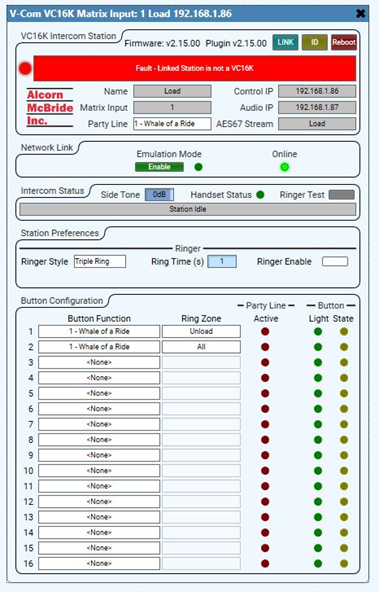Open the Party Line dropdown
This screenshot has height=592, width=379.
click(172, 124)
